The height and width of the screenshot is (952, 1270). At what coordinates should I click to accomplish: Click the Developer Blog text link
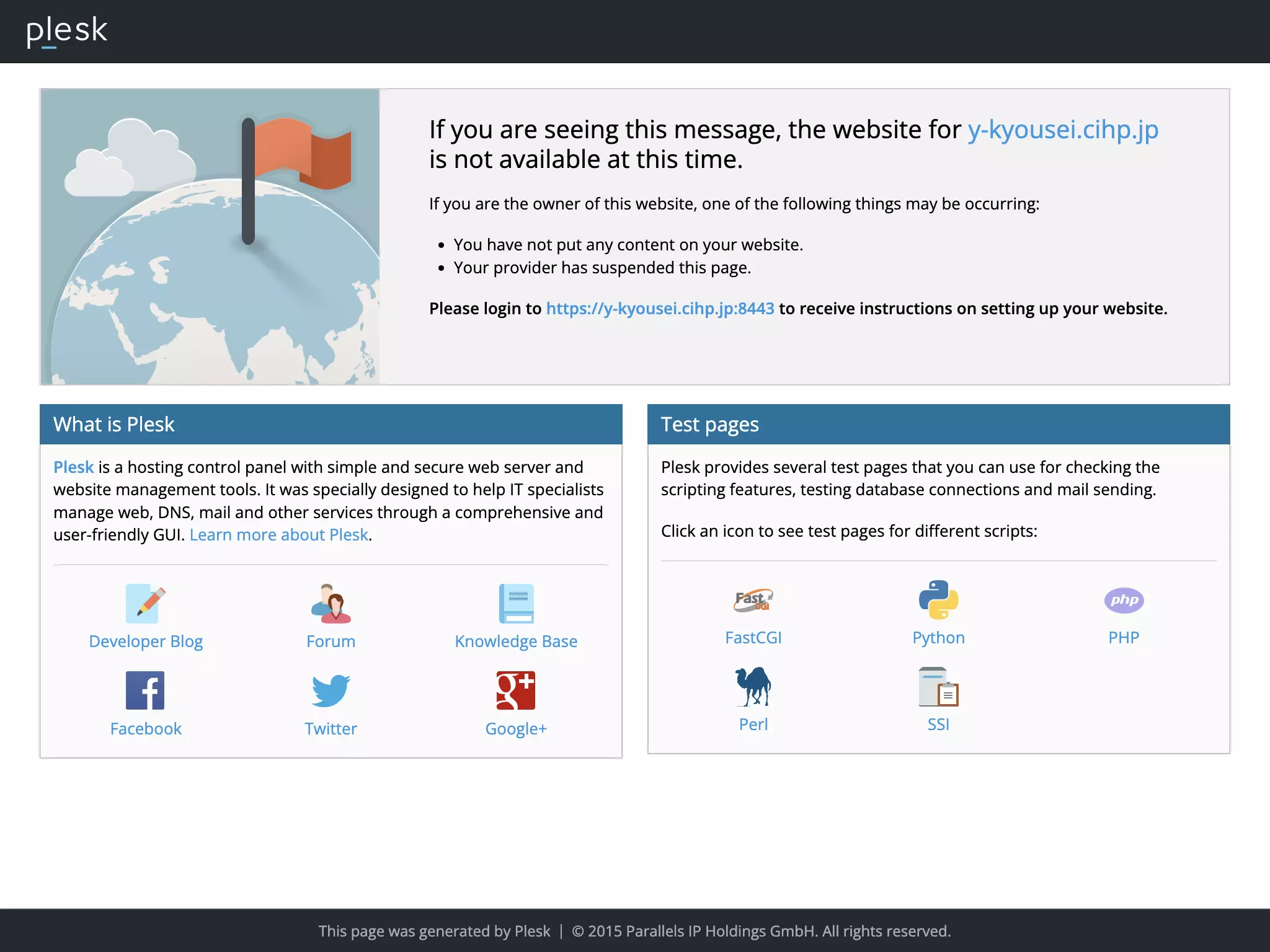point(146,641)
